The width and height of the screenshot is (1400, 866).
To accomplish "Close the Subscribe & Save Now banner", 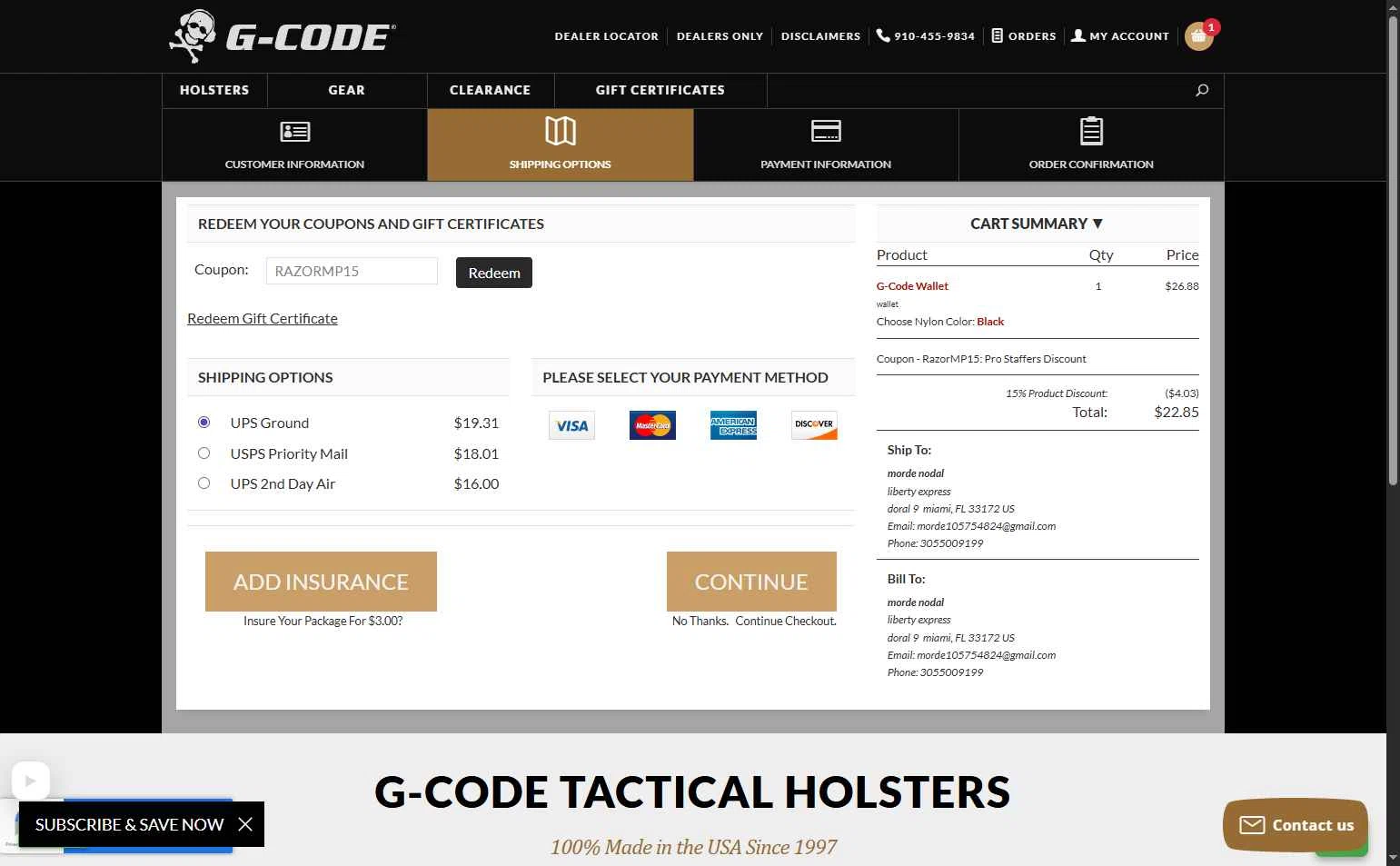I will coord(245,824).
